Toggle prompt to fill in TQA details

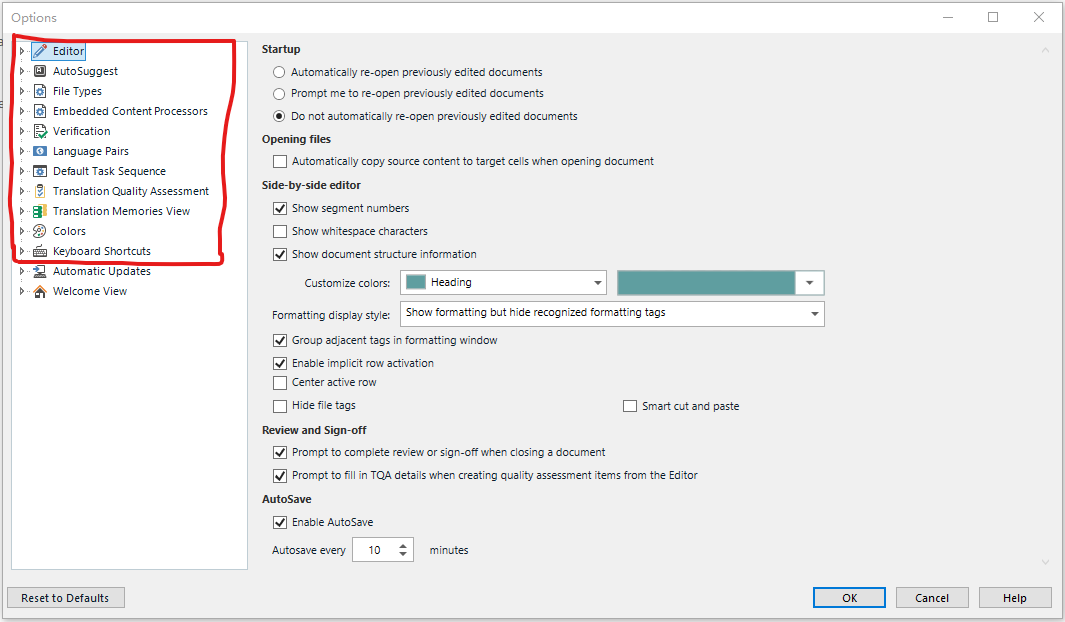pyautogui.click(x=280, y=476)
